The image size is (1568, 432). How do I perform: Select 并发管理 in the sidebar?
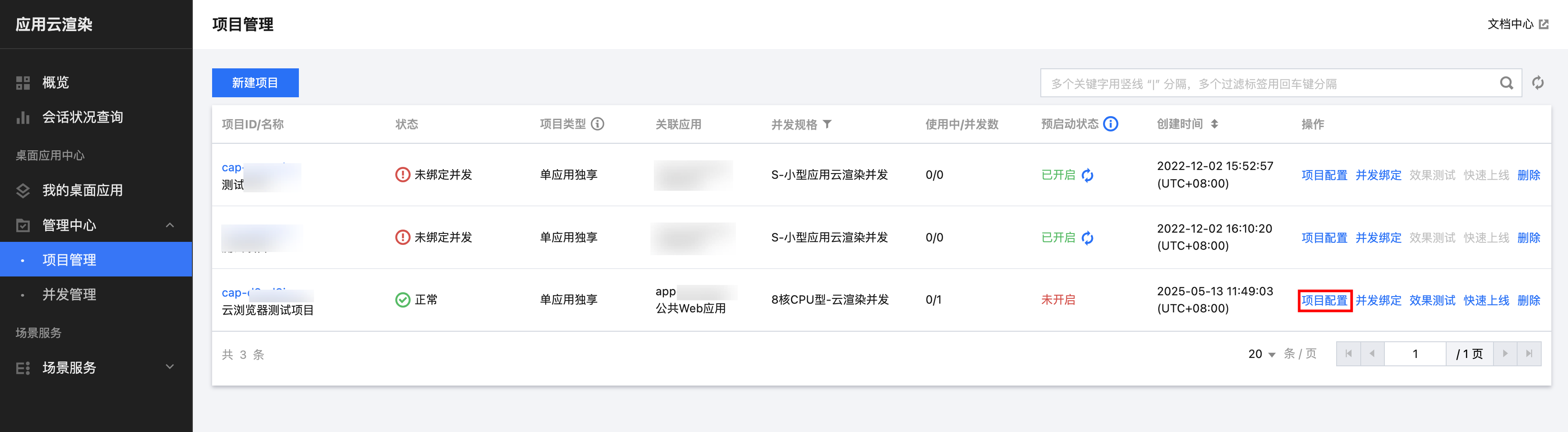[69, 294]
